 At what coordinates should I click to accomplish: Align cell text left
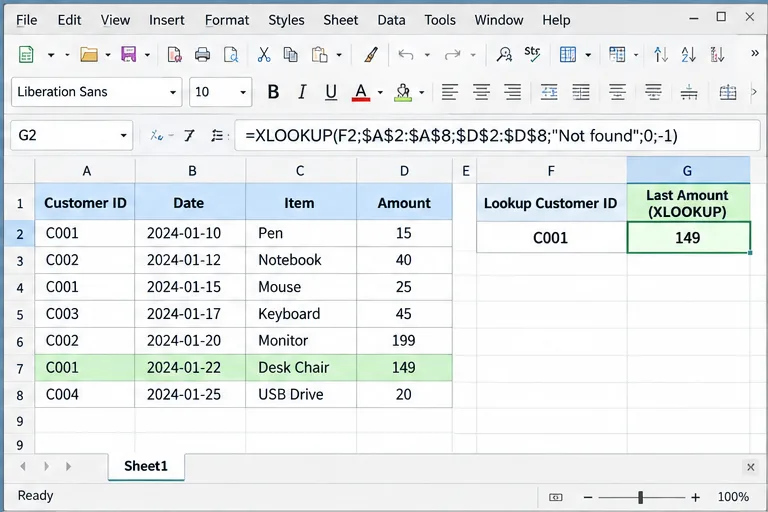coord(450,92)
